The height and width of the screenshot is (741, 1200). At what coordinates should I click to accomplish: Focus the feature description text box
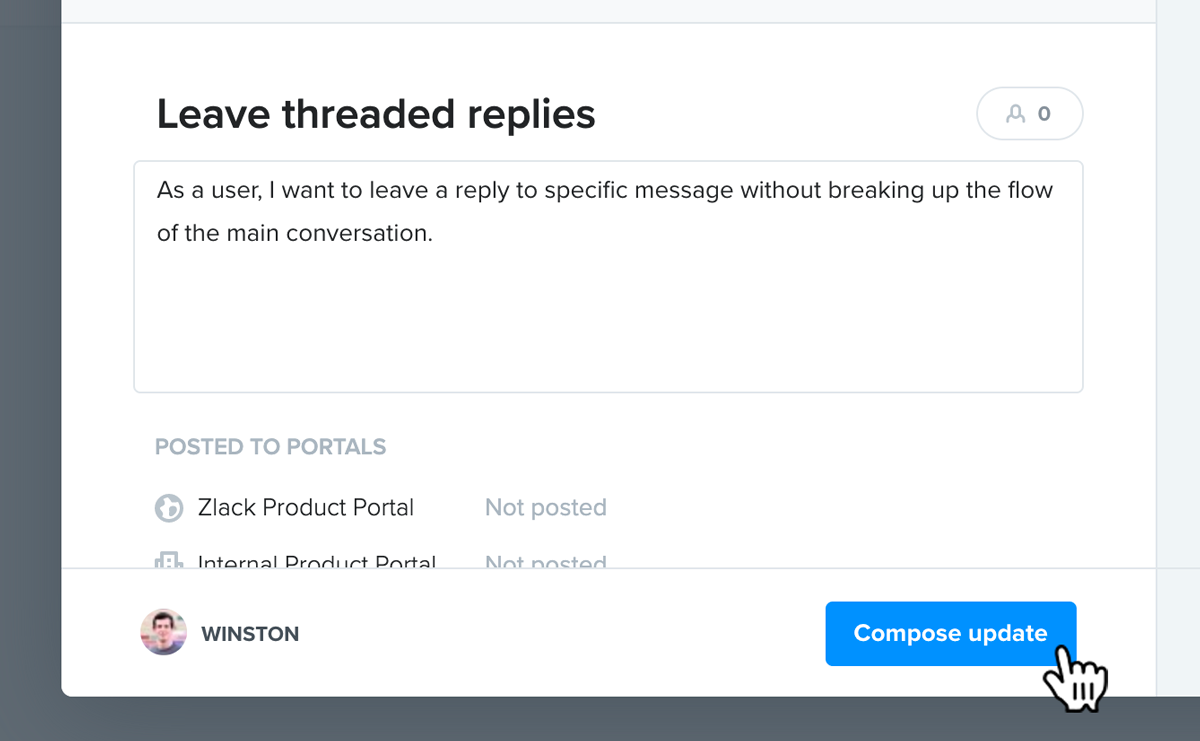(608, 276)
